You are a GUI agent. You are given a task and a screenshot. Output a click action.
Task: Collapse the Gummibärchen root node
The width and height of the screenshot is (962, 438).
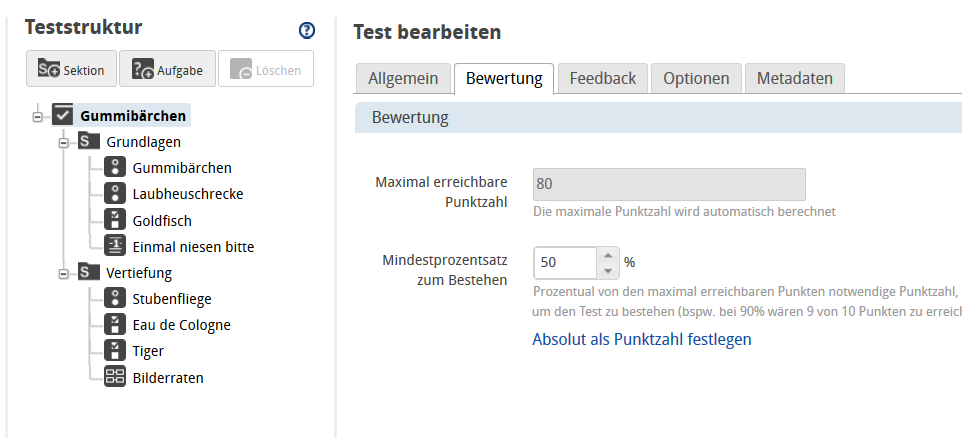[x=37, y=116]
